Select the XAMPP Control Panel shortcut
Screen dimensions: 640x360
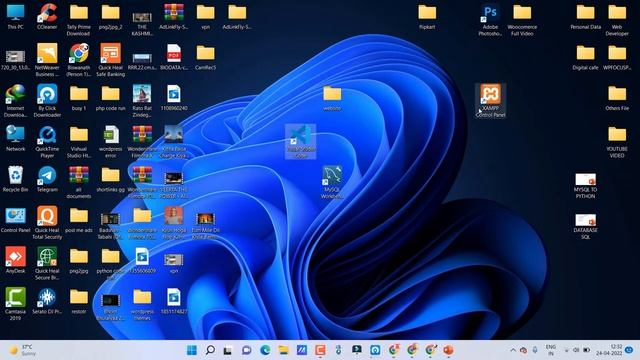pos(490,101)
